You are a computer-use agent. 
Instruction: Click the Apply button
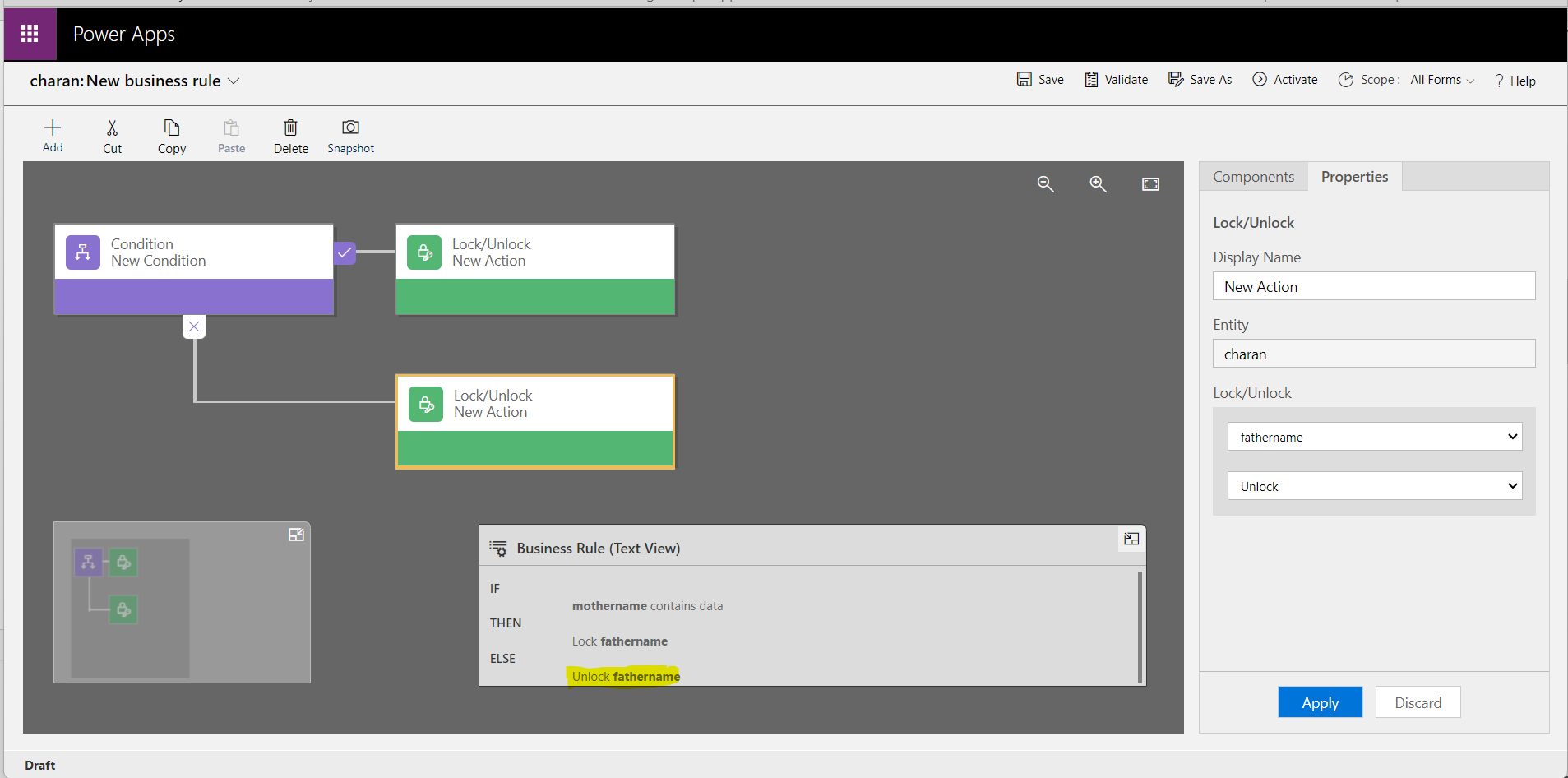coord(1320,702)
